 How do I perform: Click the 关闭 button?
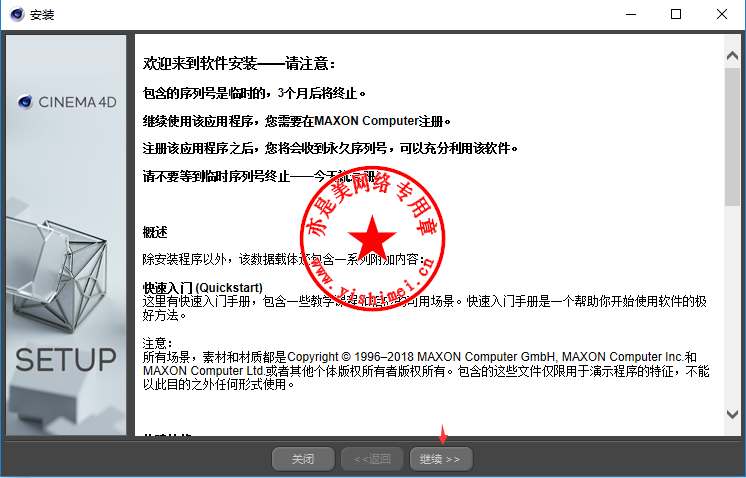[303, 459]
